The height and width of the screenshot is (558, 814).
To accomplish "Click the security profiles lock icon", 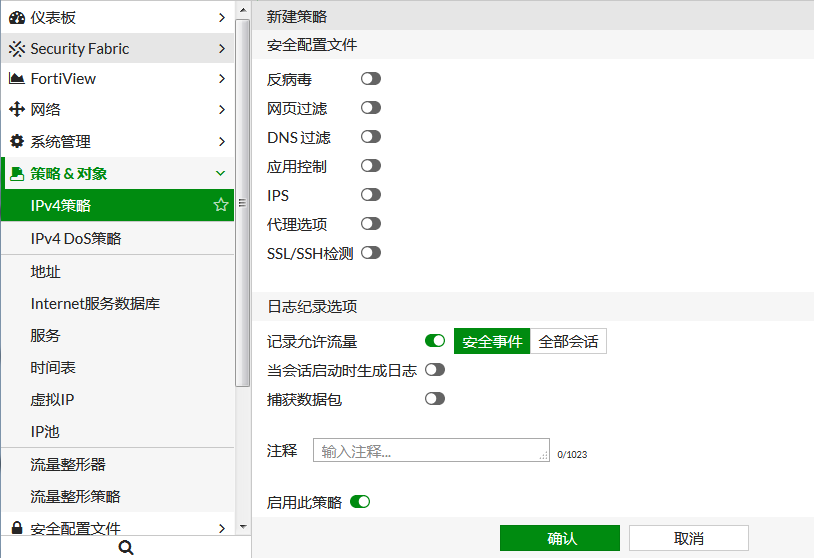I will (17, 528).
